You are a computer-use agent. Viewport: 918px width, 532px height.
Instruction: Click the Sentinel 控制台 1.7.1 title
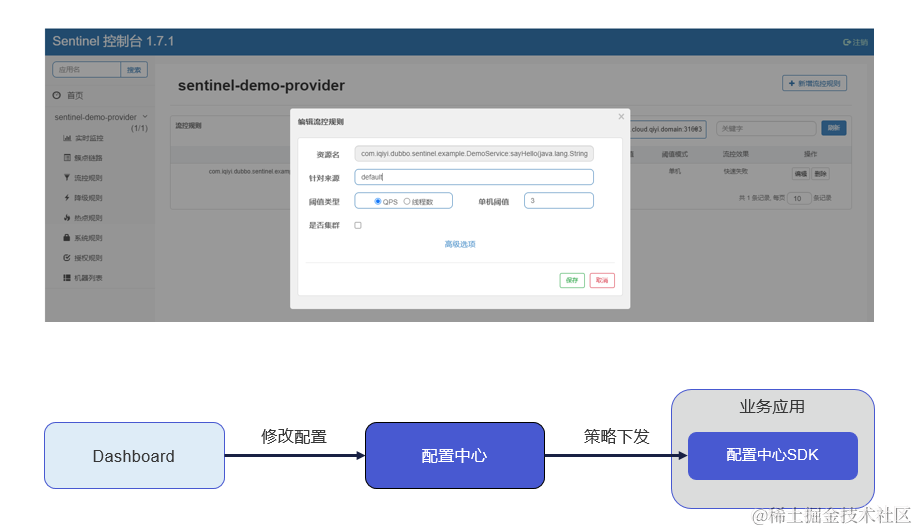point(113,42)
